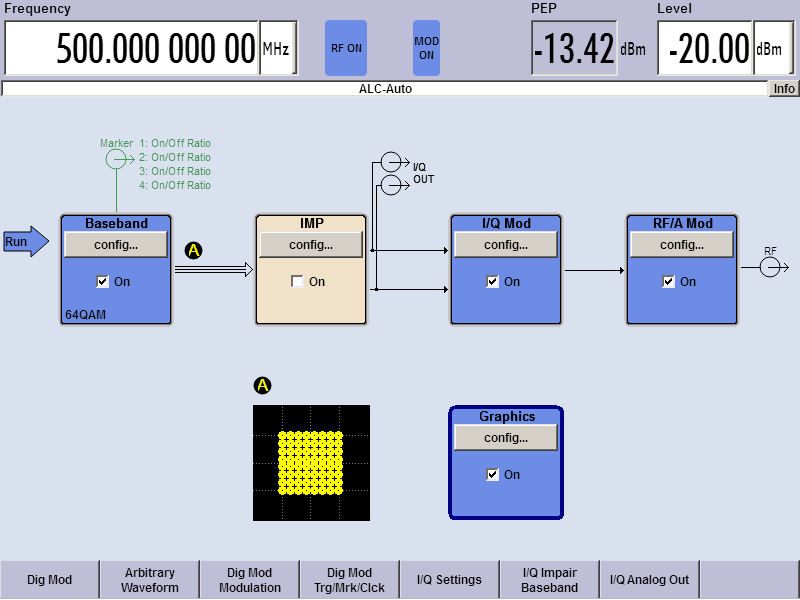Select the Dig Mod Modulation softkey
The height and width of the screenshot is (600, 800).
pyautogui.click(x=249, y=580)
